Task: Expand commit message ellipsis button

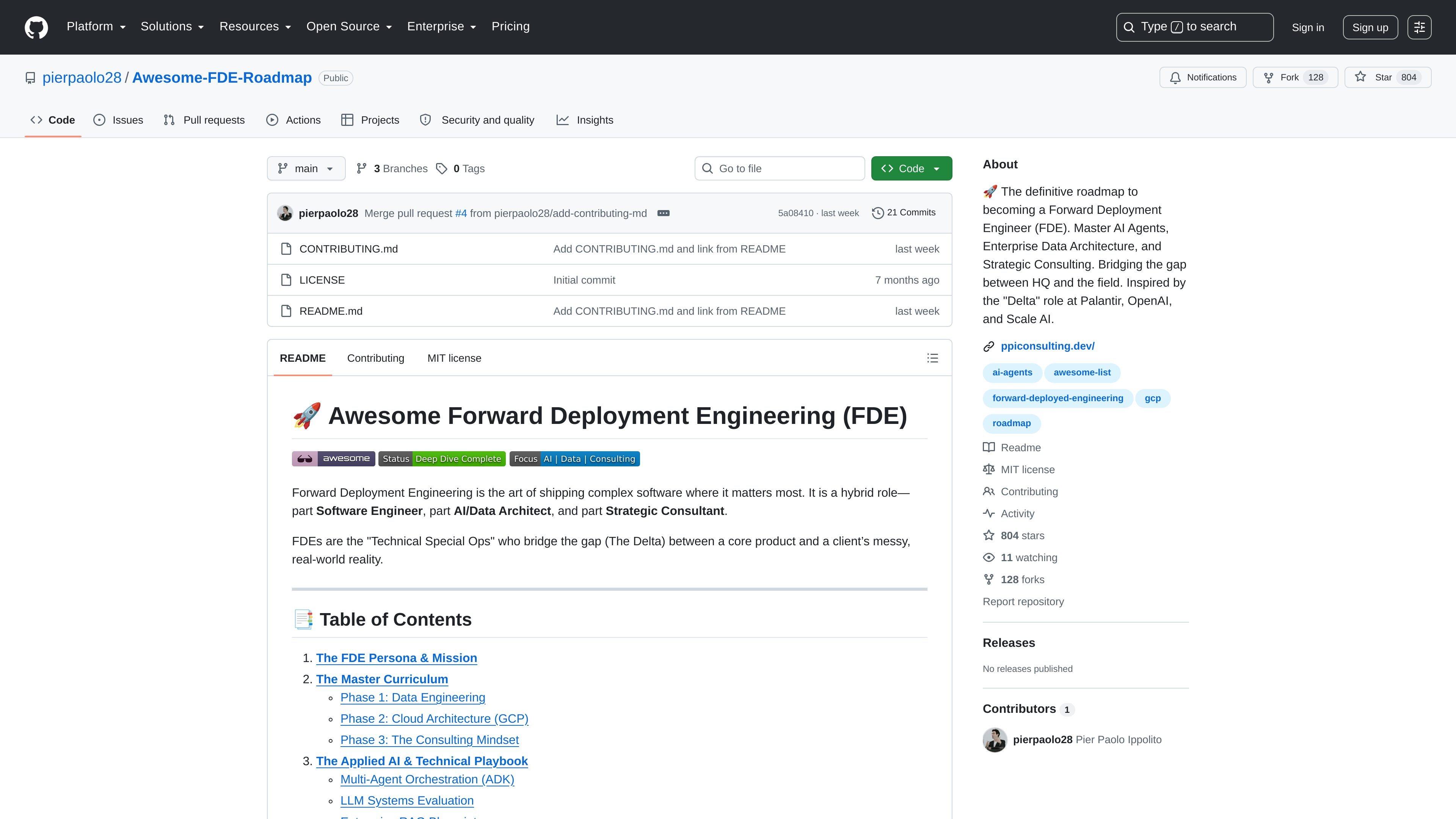Action: click(664, 213)
